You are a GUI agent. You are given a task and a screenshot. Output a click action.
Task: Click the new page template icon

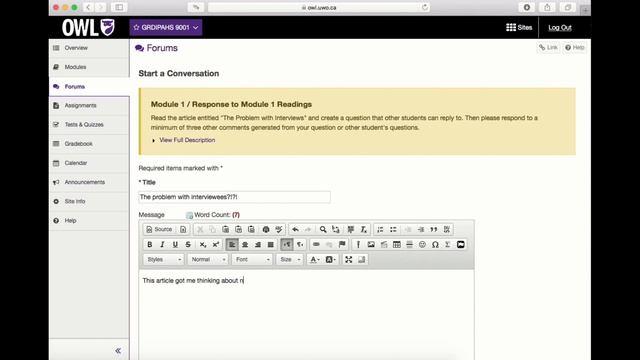tap(183, 229)
